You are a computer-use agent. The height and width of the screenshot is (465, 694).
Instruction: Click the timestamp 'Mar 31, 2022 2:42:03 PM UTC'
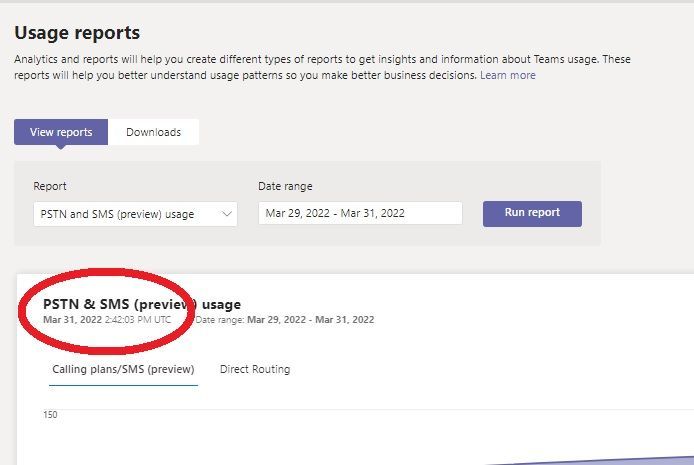tap(107, 319)
